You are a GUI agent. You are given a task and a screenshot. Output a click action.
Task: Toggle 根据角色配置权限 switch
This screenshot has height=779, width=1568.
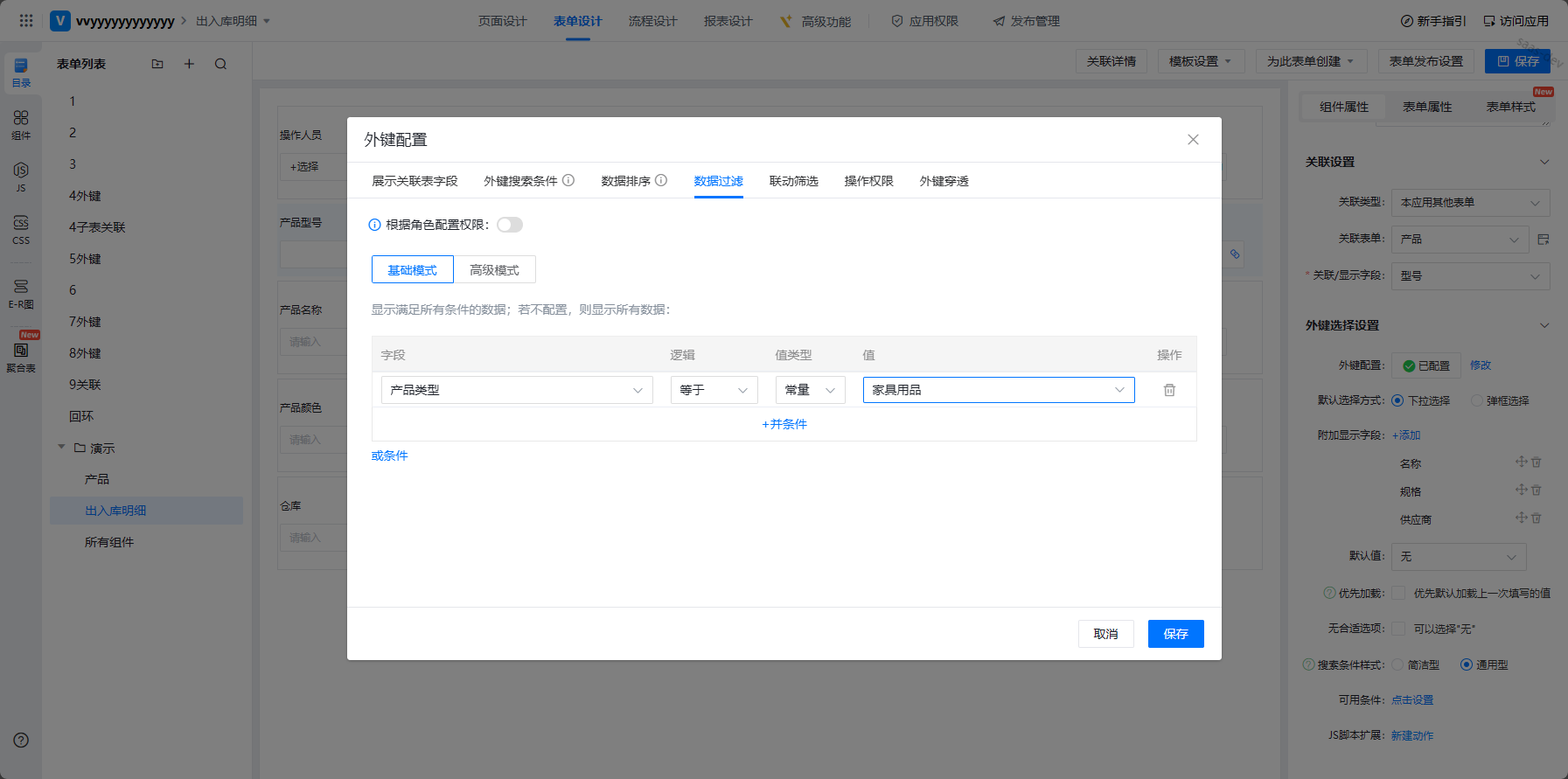tap(510, 225)
